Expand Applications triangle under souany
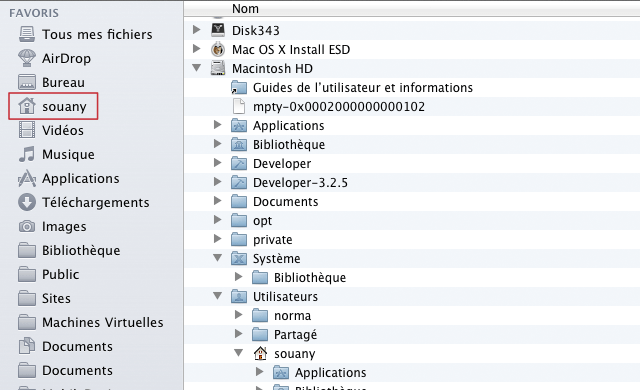Viewport: 640px width, 390px height. coord(260,372)
